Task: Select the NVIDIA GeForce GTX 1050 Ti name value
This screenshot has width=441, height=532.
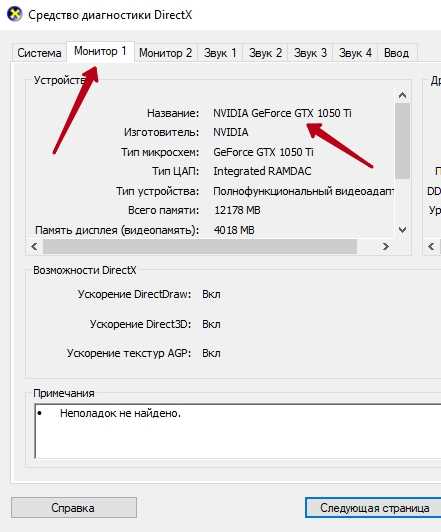Action: (x=282, y=113)
